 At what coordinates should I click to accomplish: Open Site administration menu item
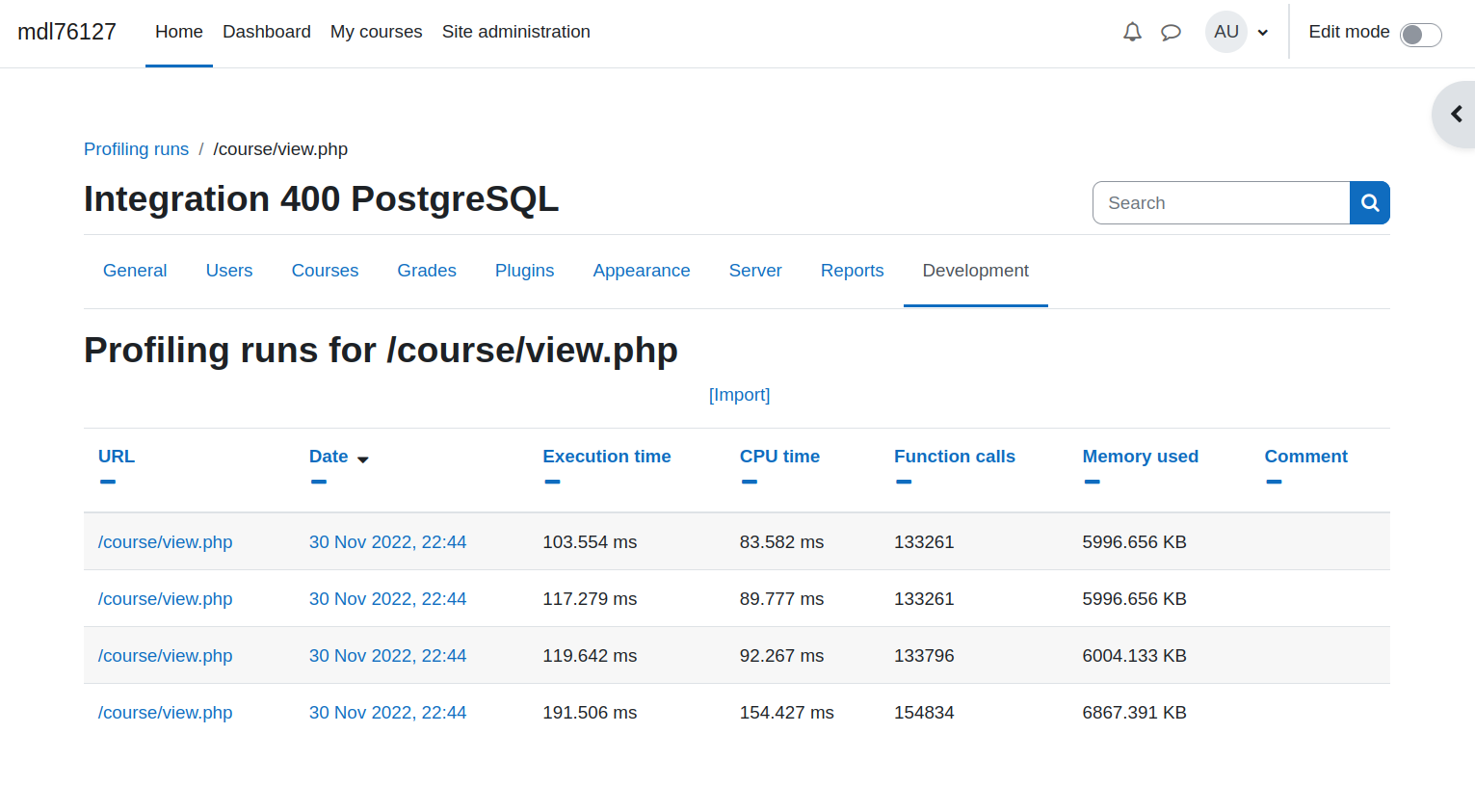coord(516,32)
